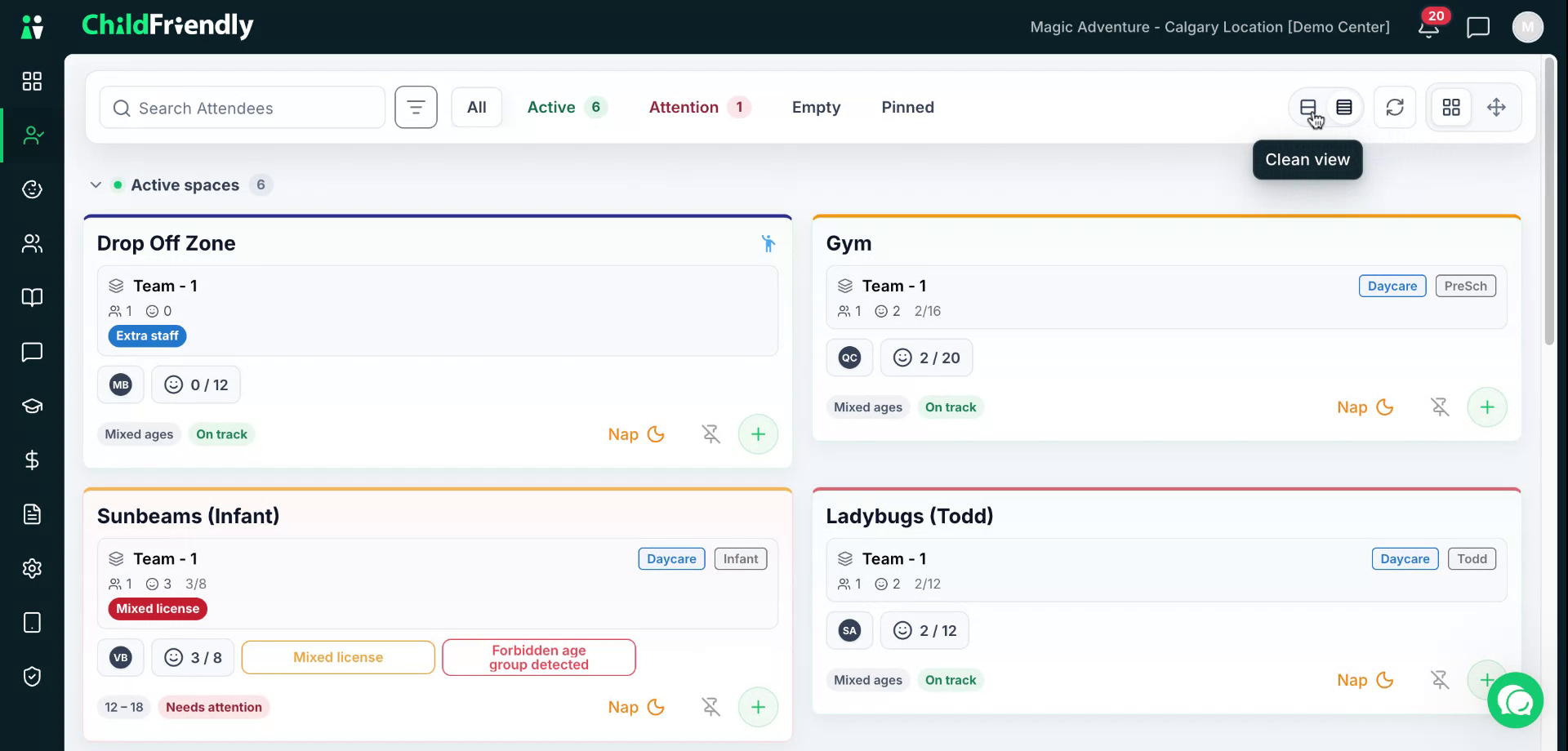Collapse the Active spaces section

tap(96, 185)
